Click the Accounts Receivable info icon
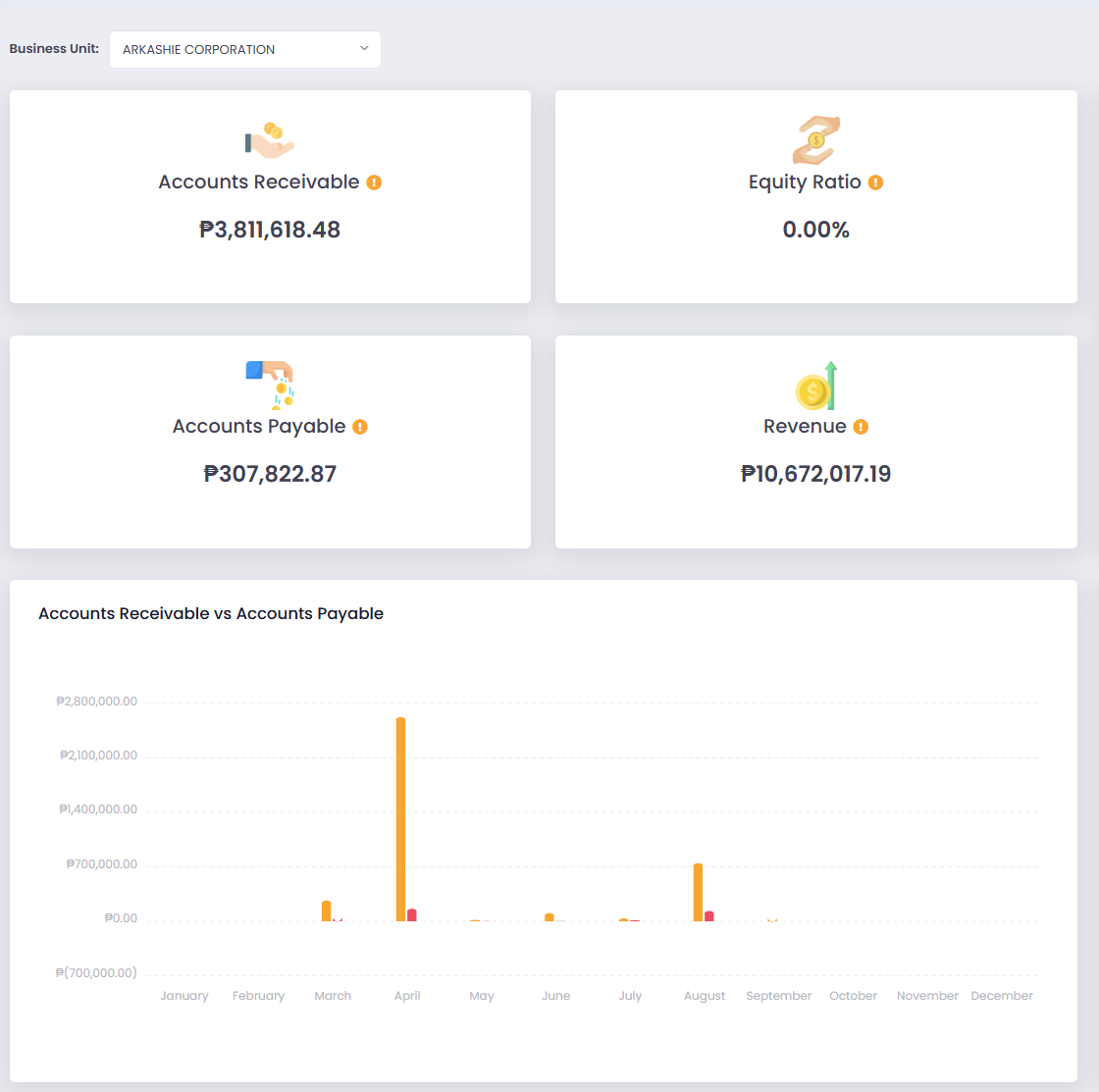 click(374, 182)
